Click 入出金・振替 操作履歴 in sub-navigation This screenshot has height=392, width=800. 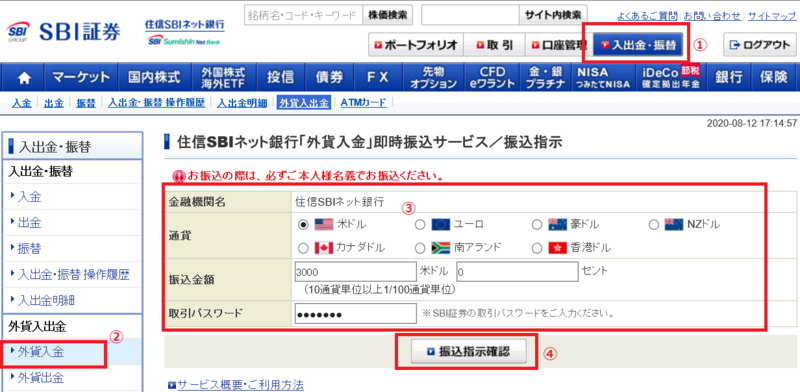click(x=156, y=103)
